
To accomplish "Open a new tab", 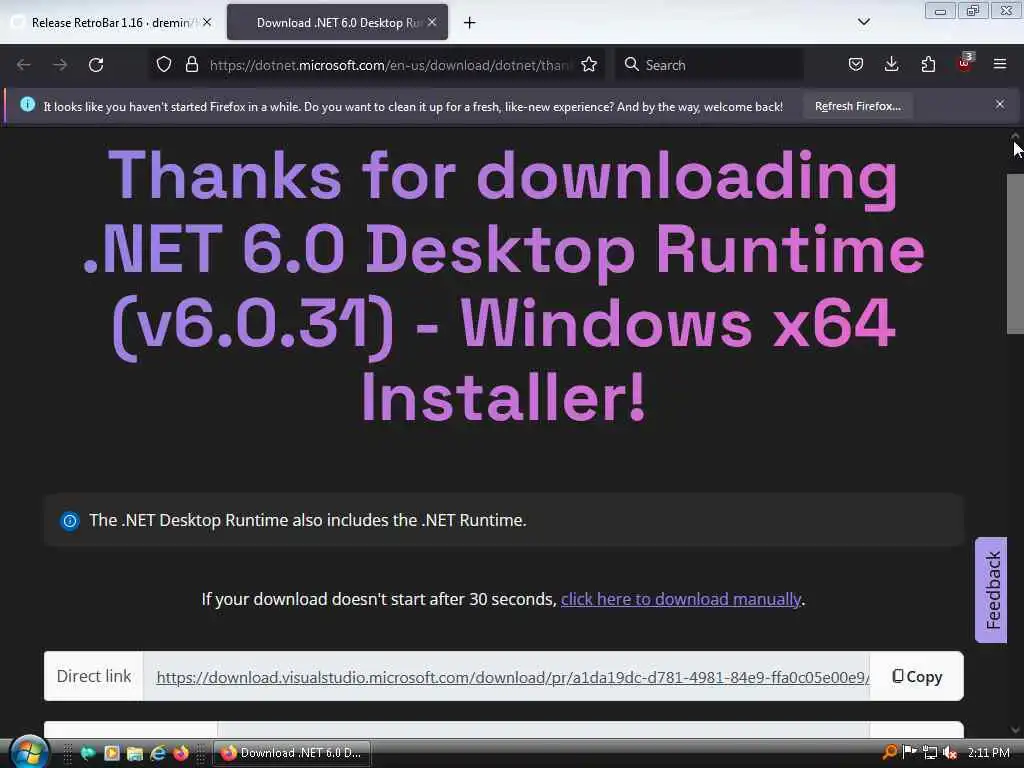I will (x=469, y=23).
